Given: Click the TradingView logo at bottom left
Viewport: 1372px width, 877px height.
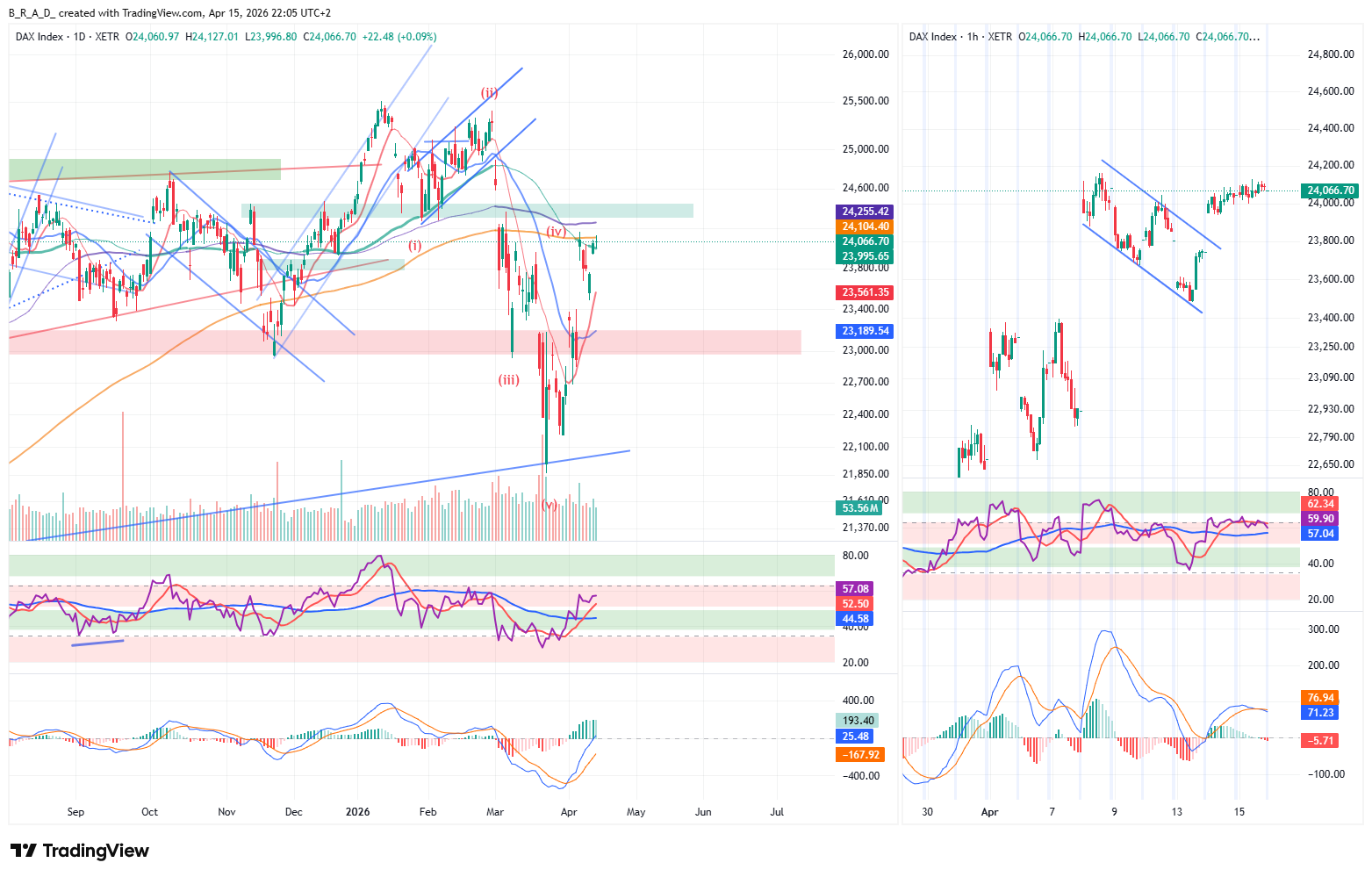Looking at the screenshot, I should [80, 851].
